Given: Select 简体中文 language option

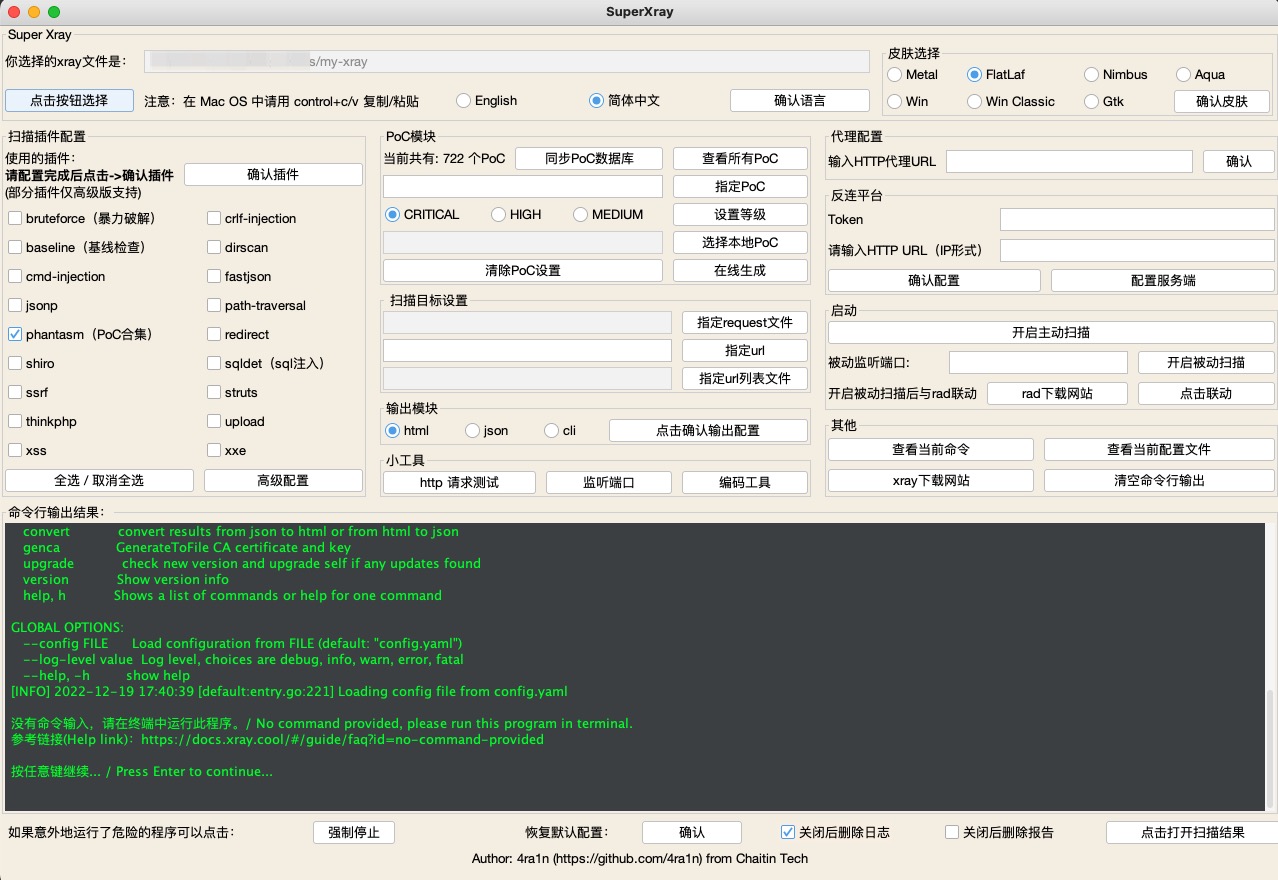Looking at the screenshot, I should click(596, 100).
